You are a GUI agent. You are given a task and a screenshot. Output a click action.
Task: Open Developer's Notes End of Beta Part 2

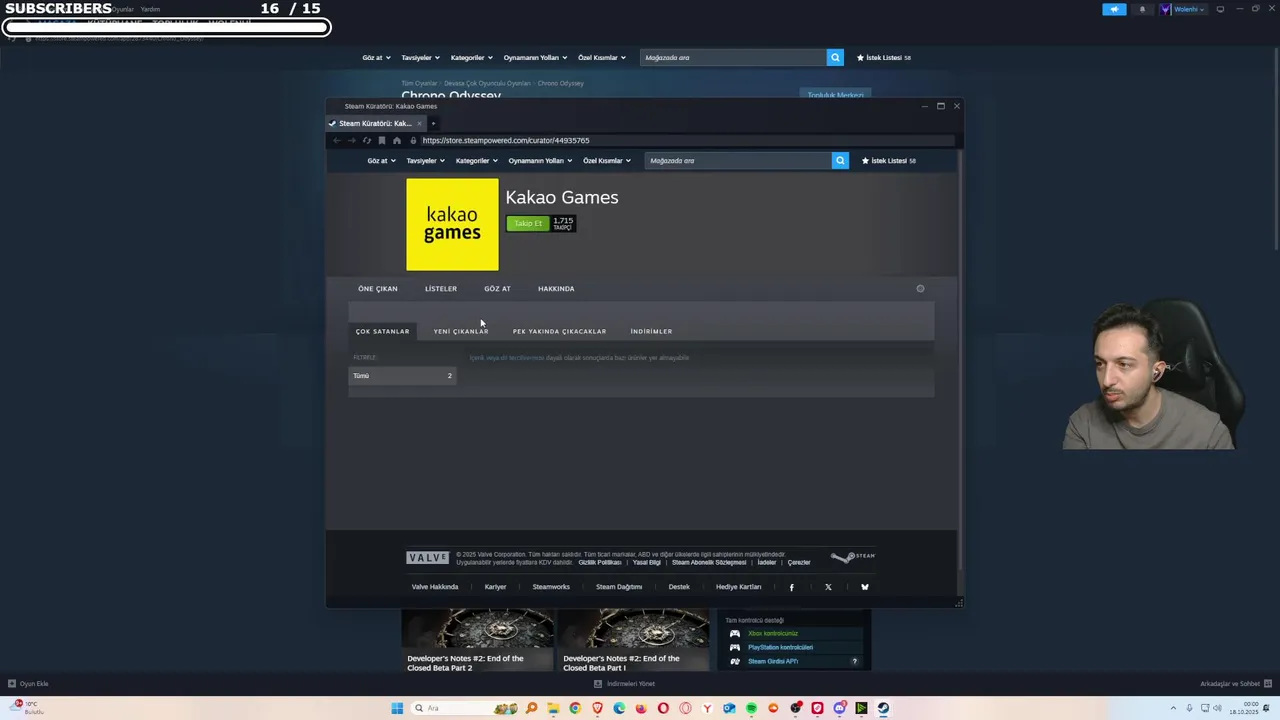(x=478, y=640)
